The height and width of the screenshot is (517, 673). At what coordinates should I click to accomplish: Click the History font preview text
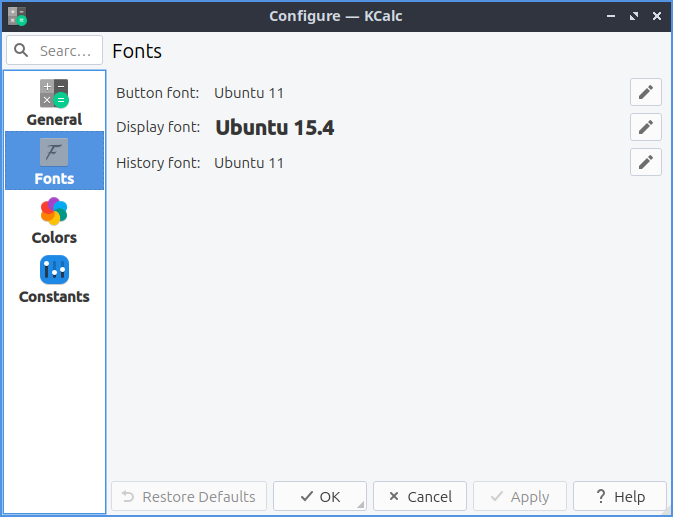pyautogui.click(x=249, y=162)
